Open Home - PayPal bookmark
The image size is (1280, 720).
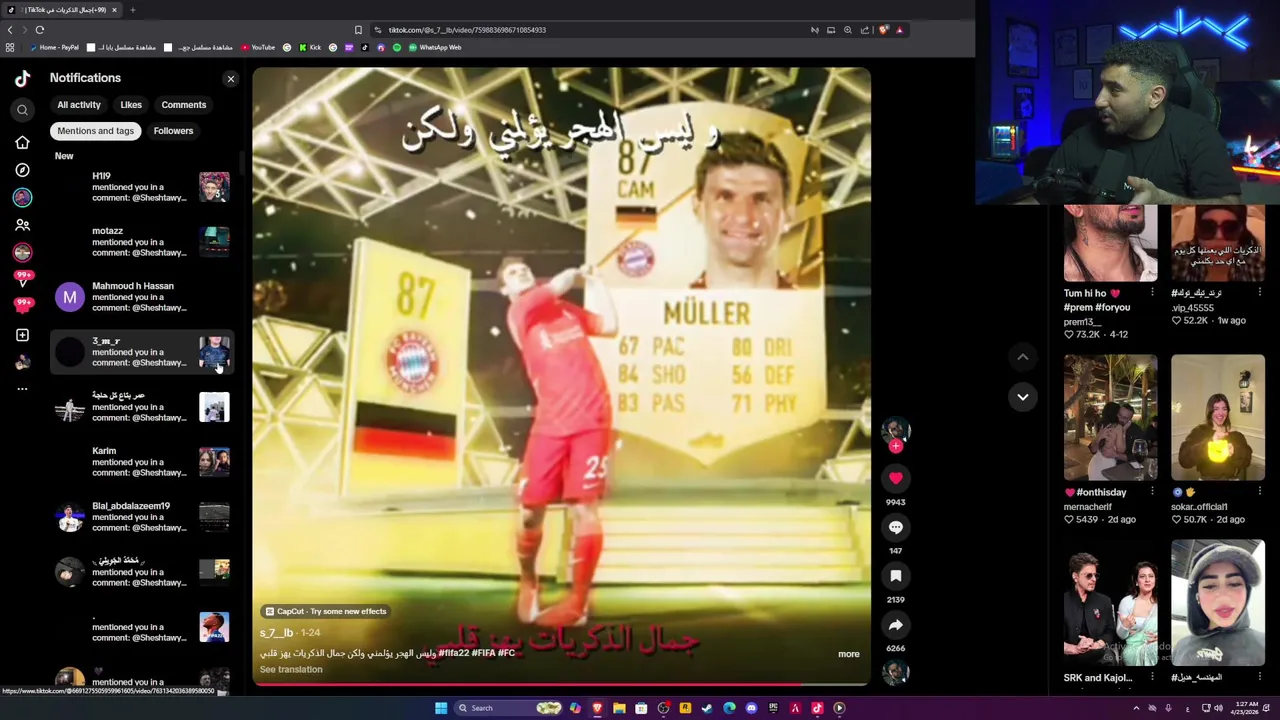tap(53, 48)
